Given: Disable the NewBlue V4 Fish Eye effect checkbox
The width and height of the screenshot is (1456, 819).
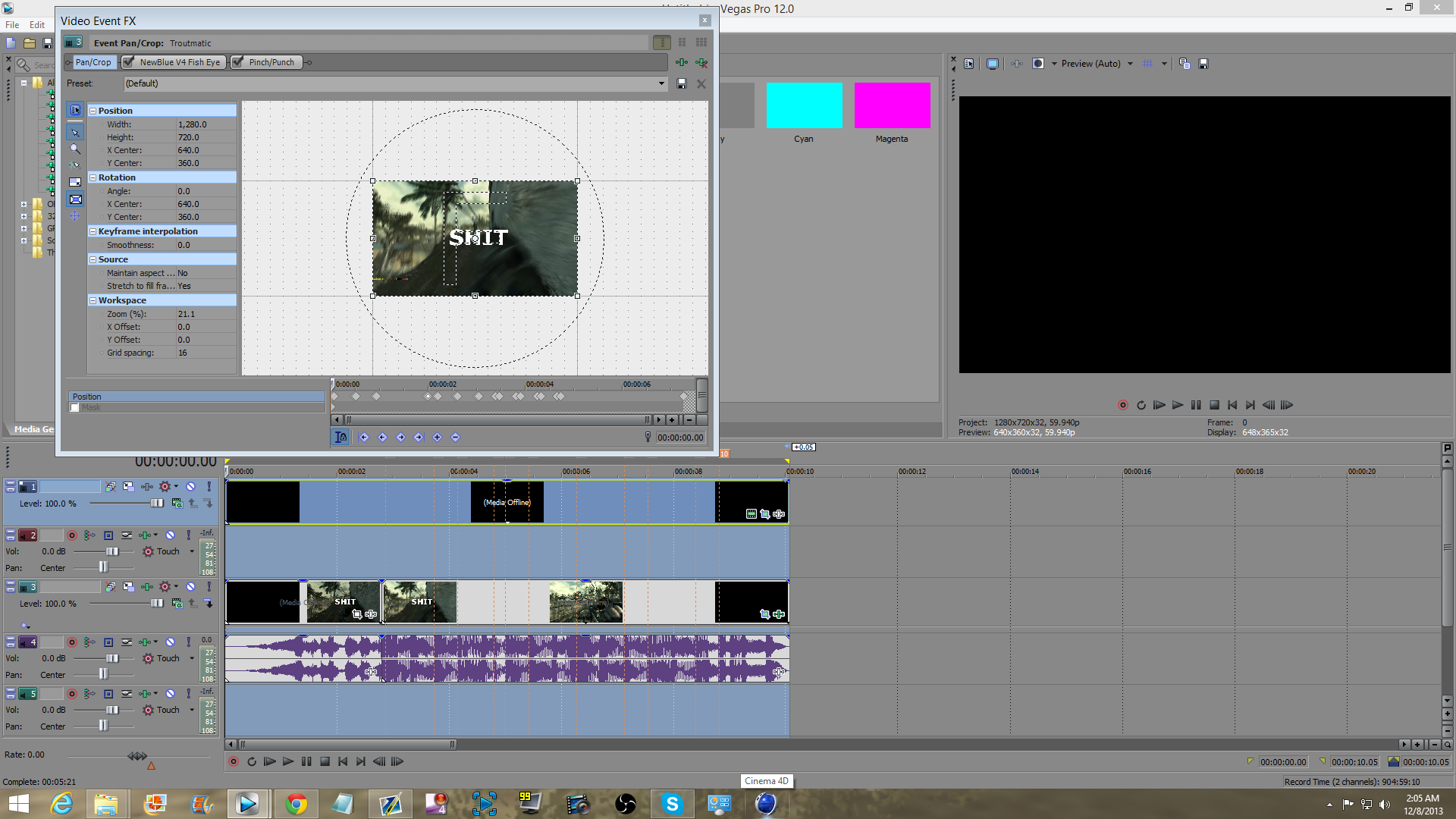Looking at the screenshot, I should (129, 62).
